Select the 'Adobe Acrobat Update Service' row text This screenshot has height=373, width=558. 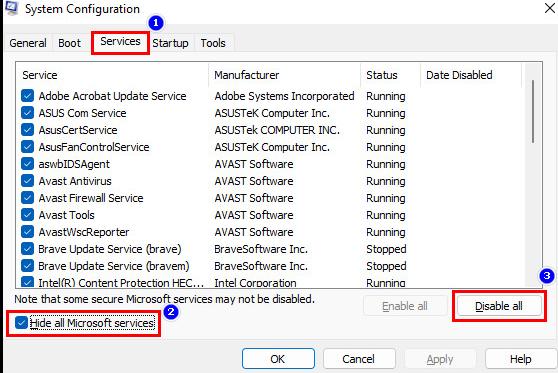point(112,96)
